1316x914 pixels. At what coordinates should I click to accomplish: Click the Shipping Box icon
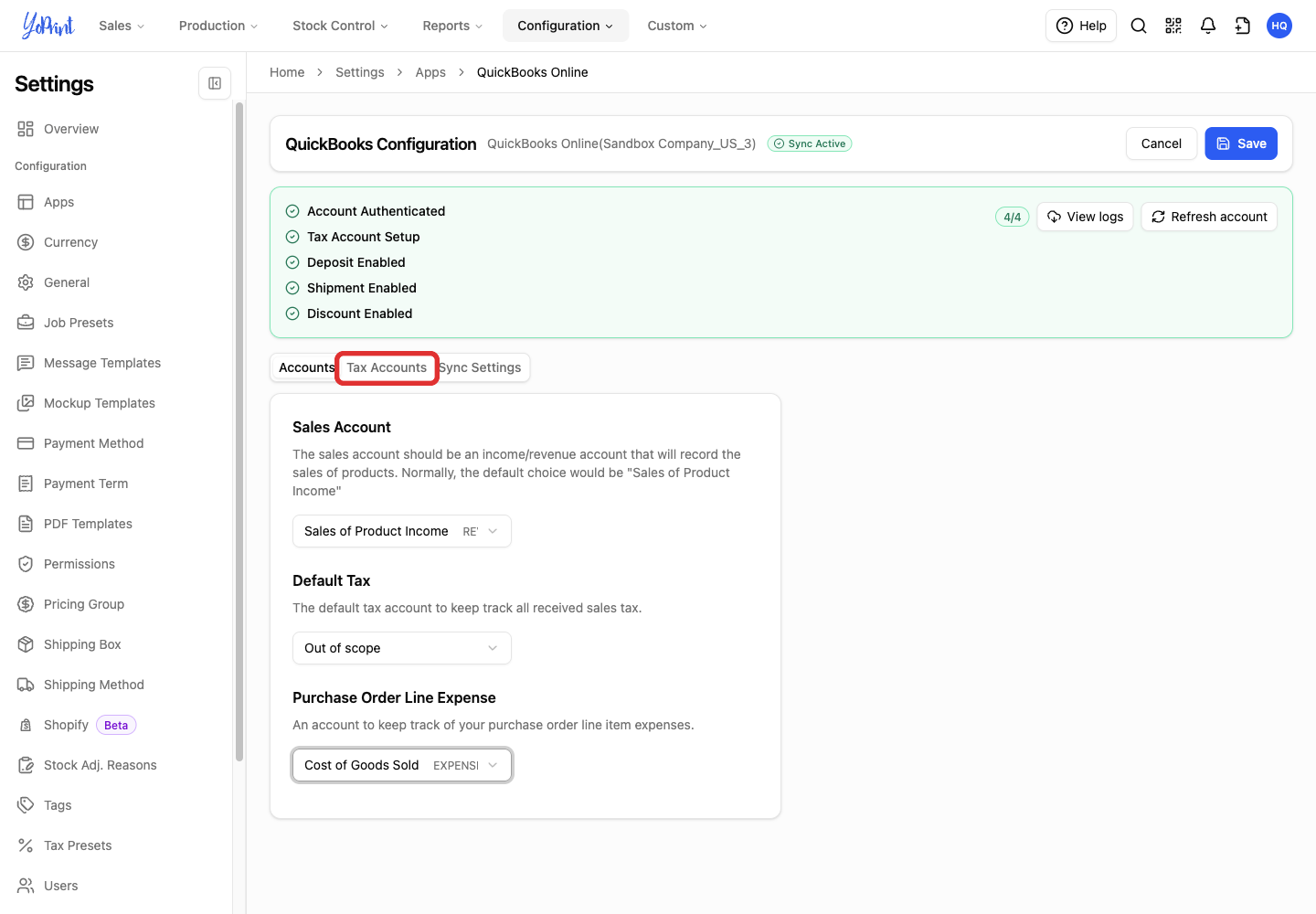[26, 644]
